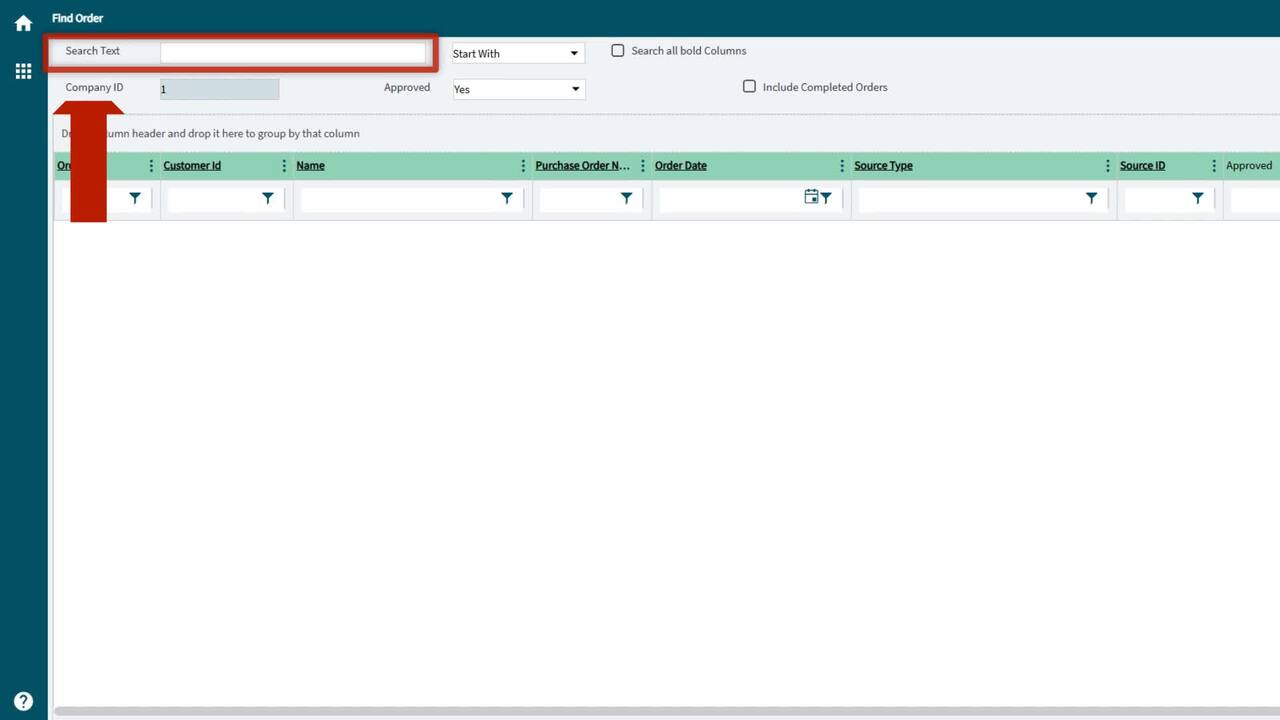Image resolution: width=1280 pixels, height=720 pixels.
Task: Click the horizontal scrollbar at bottom
Action: [660, 712]
